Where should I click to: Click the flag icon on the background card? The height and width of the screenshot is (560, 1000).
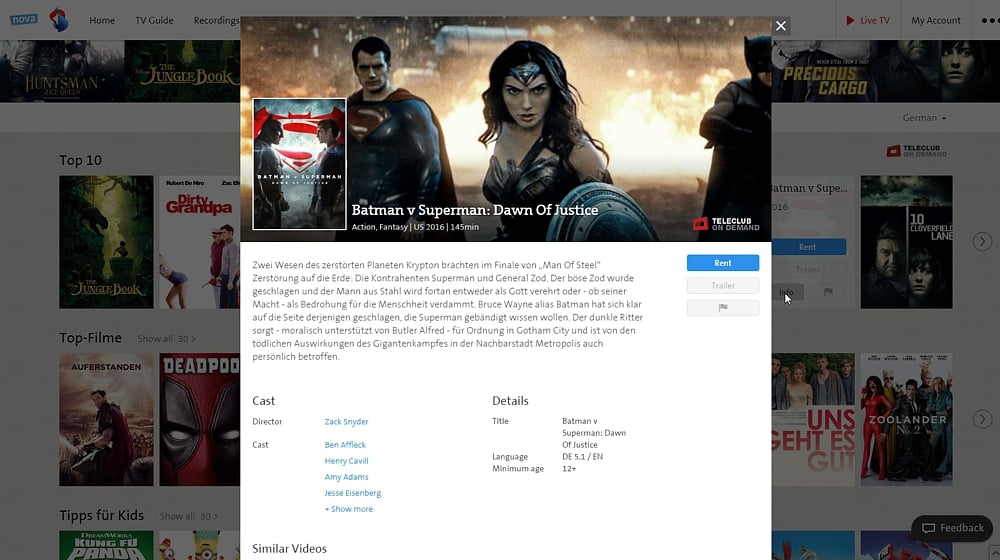[828, 291]
